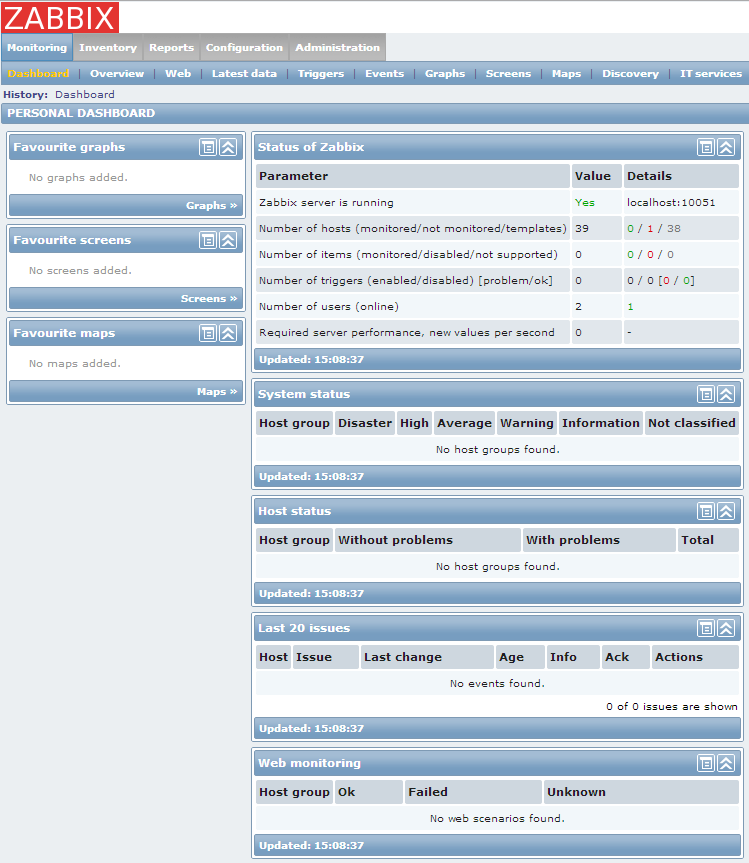Image resolution: width=749 pixels, height=863 pixels.
Task: Click the red not monitored hosts count 1
Action: point(650,228)
